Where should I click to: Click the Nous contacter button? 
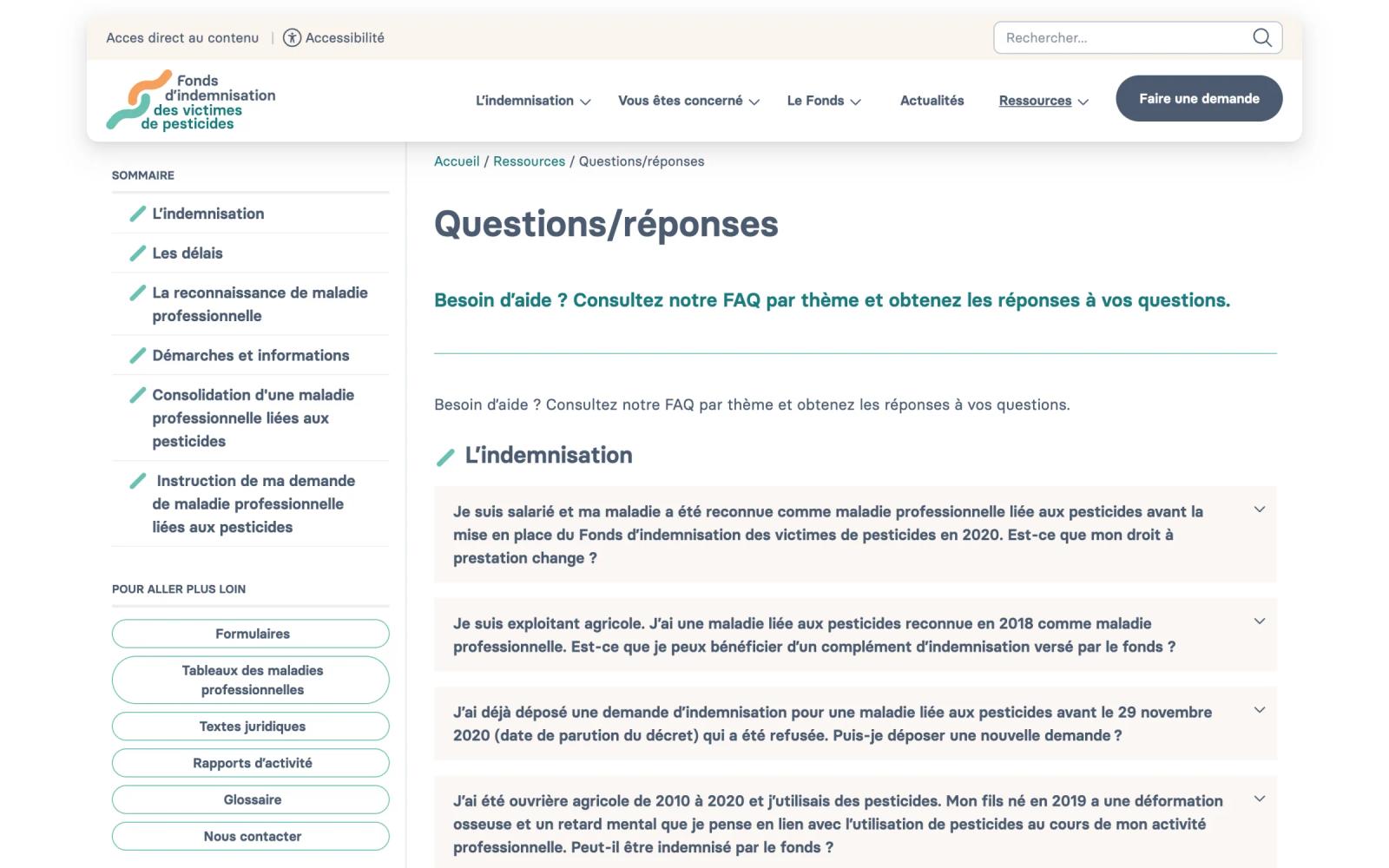click(251, 836)
